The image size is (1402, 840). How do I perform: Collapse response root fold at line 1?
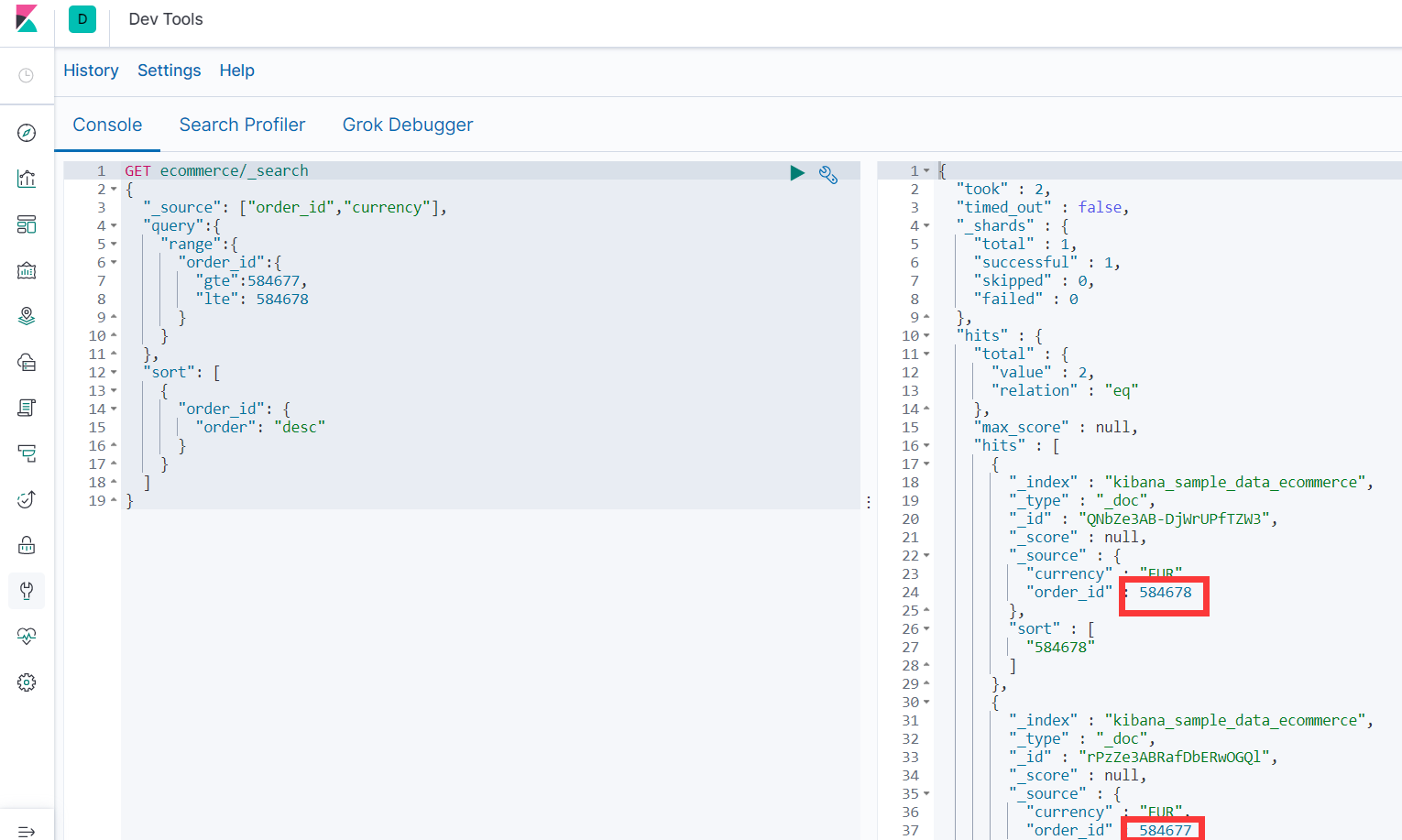tap(926, 171)
